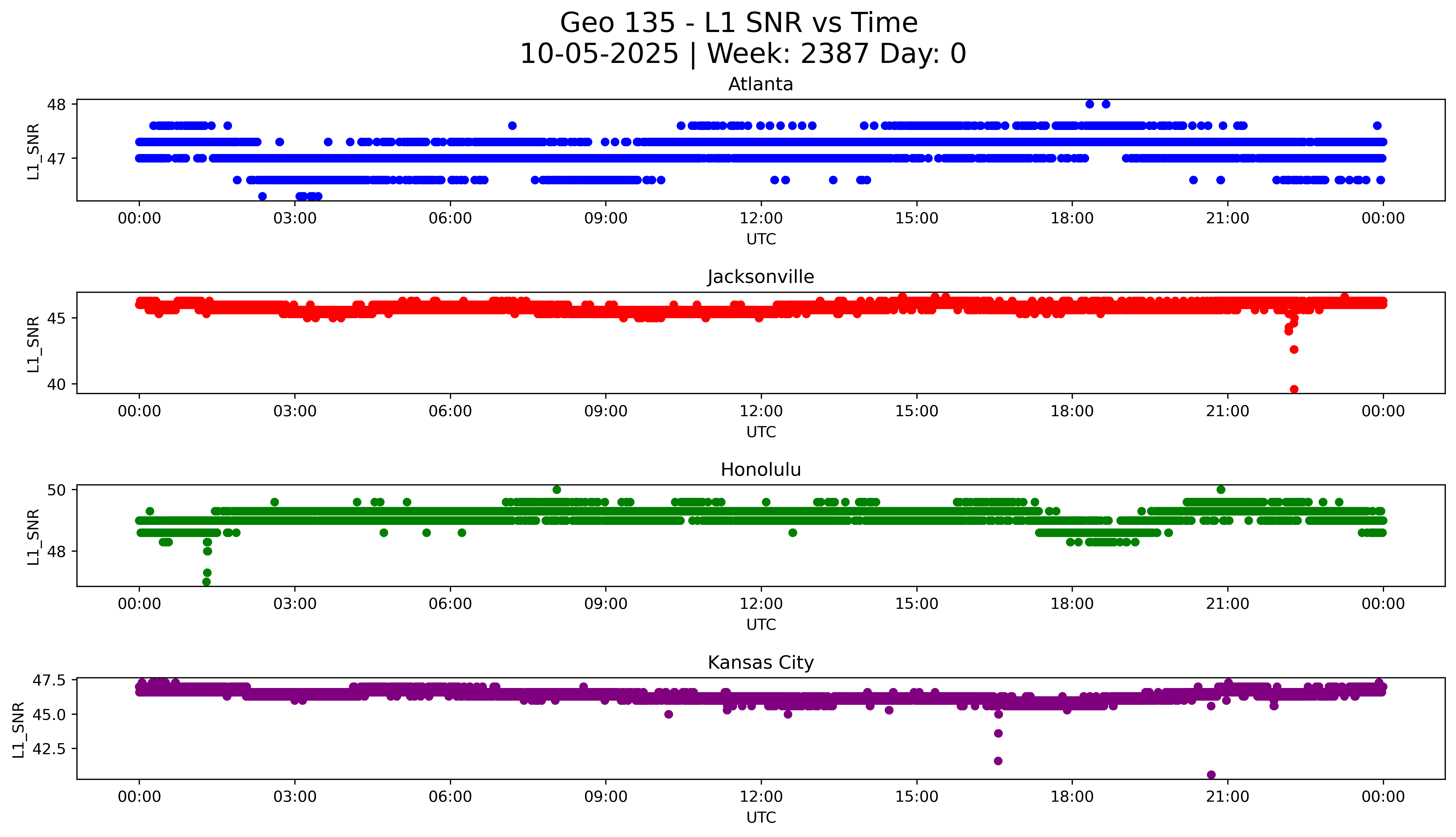Click the date line '10-05-2025 | Week: 2387 Day: 0'

pos(742,54)
